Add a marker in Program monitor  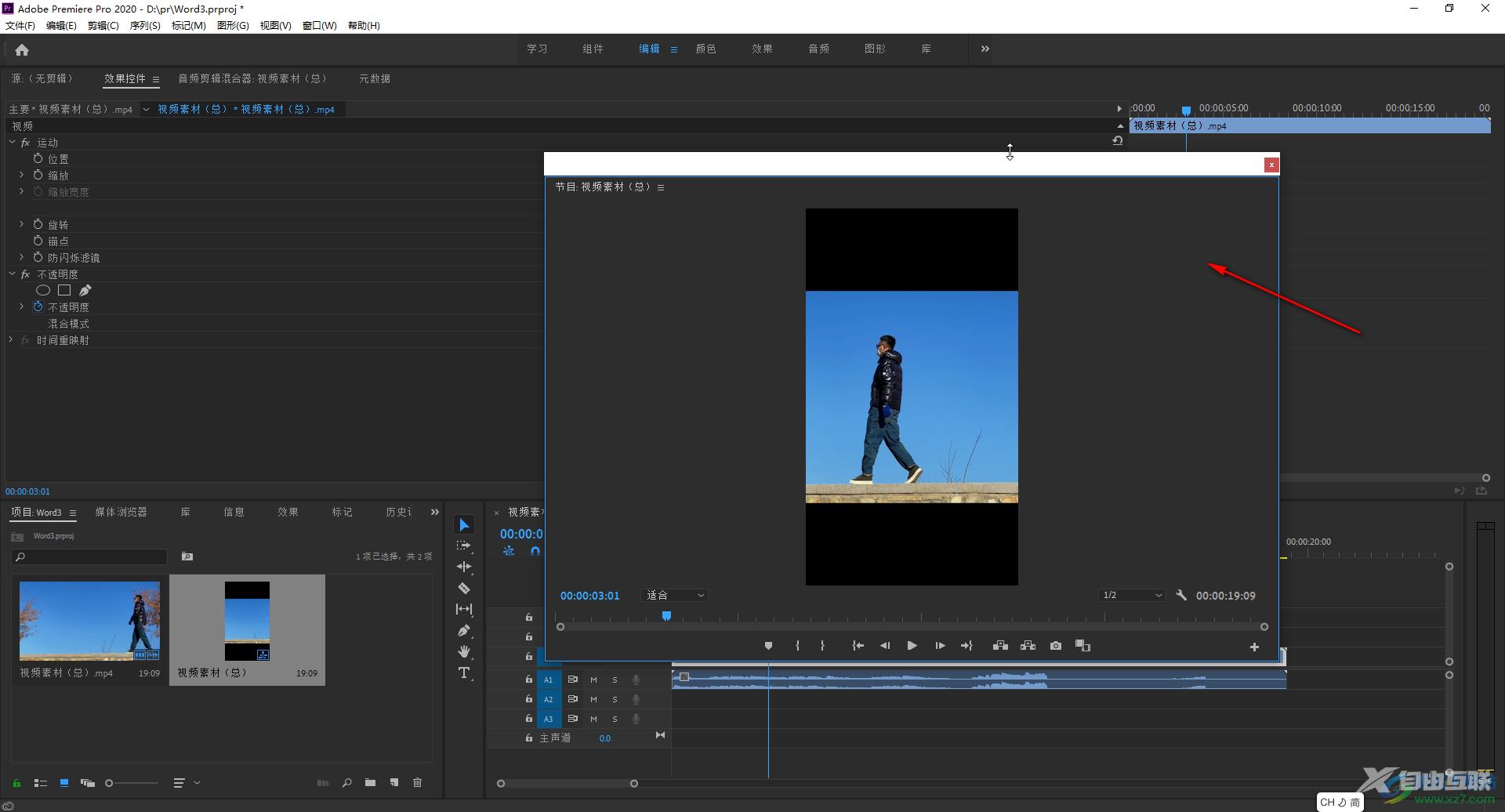768,646
